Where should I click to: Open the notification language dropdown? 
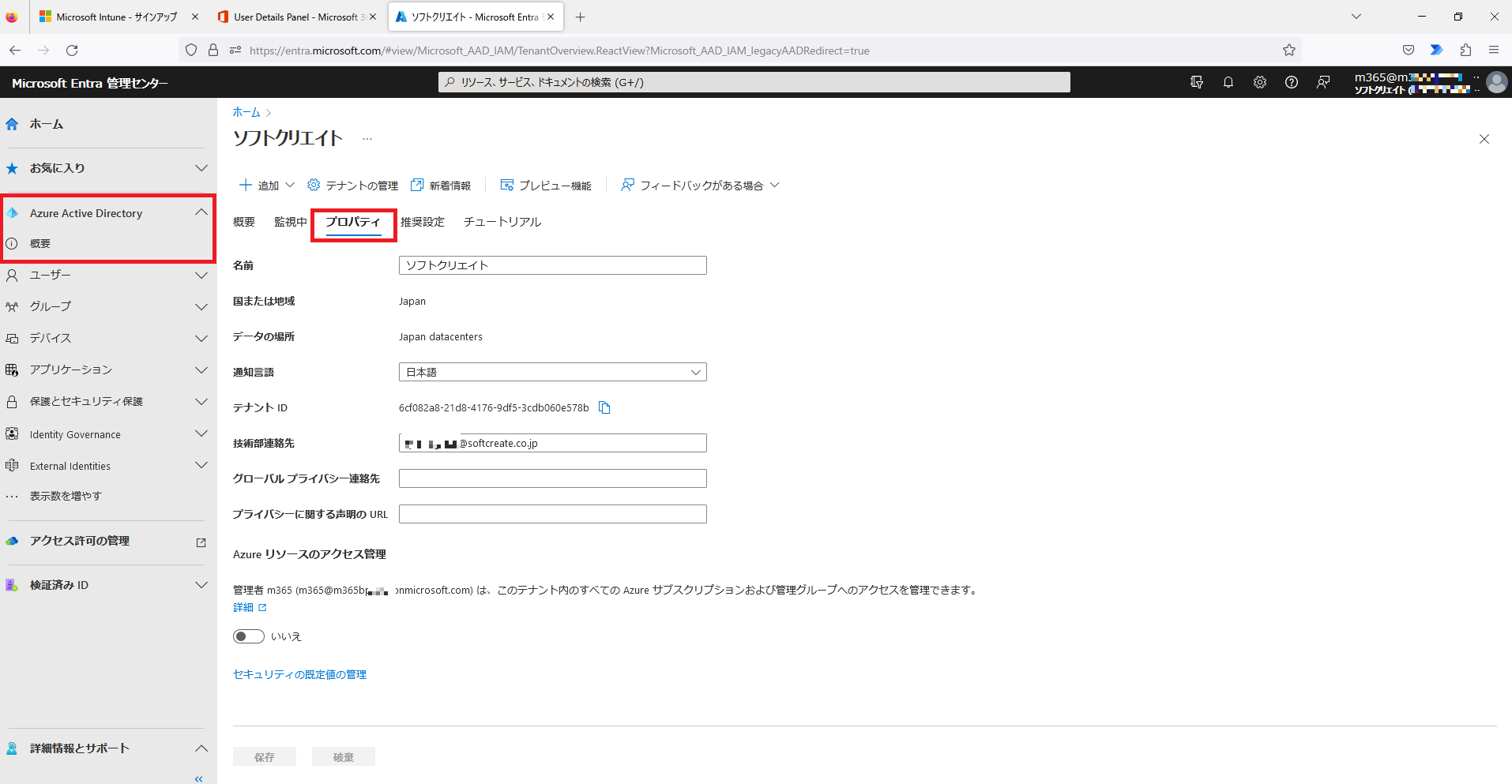(553, 372)
